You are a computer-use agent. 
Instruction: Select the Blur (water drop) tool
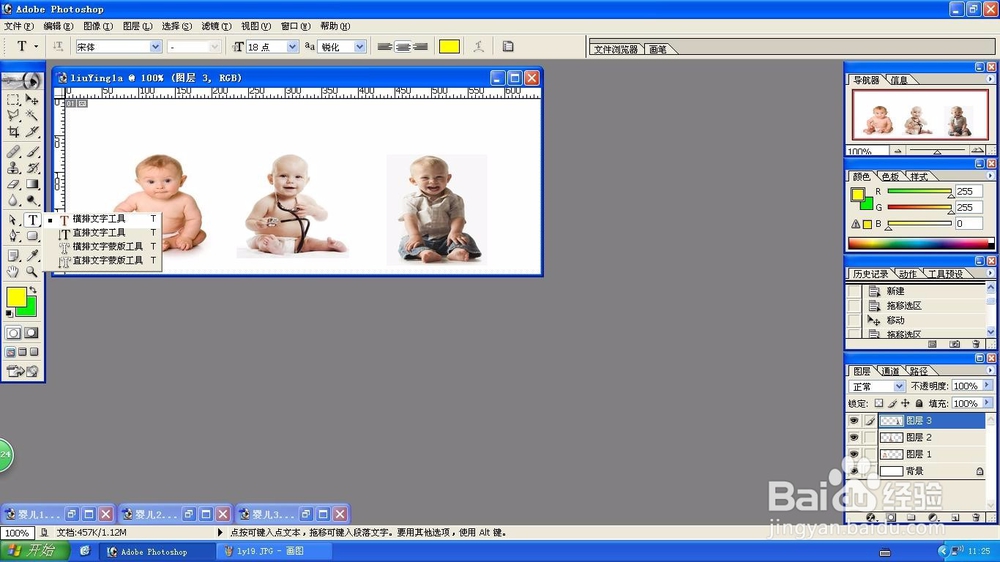tap(13, 200)
